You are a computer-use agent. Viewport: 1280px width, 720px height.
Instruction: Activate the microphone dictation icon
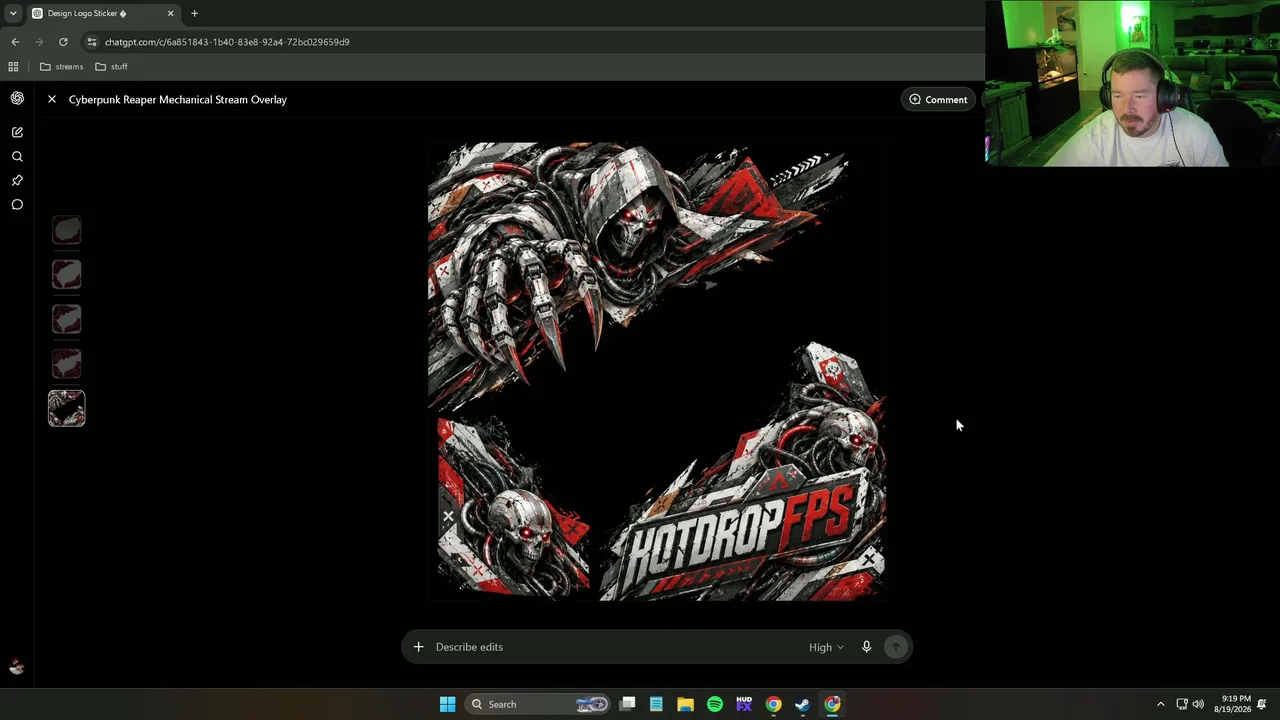(866, 647)
